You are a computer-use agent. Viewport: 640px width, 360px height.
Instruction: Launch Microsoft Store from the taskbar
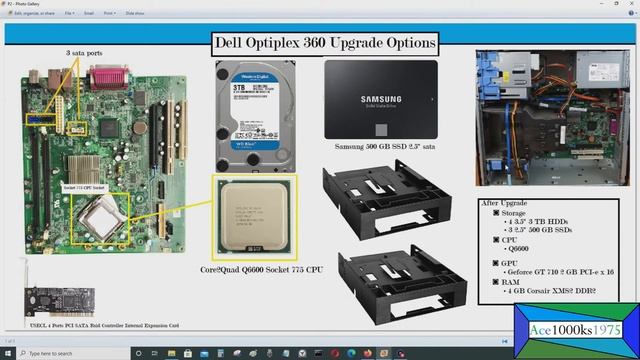coord(188,353)
